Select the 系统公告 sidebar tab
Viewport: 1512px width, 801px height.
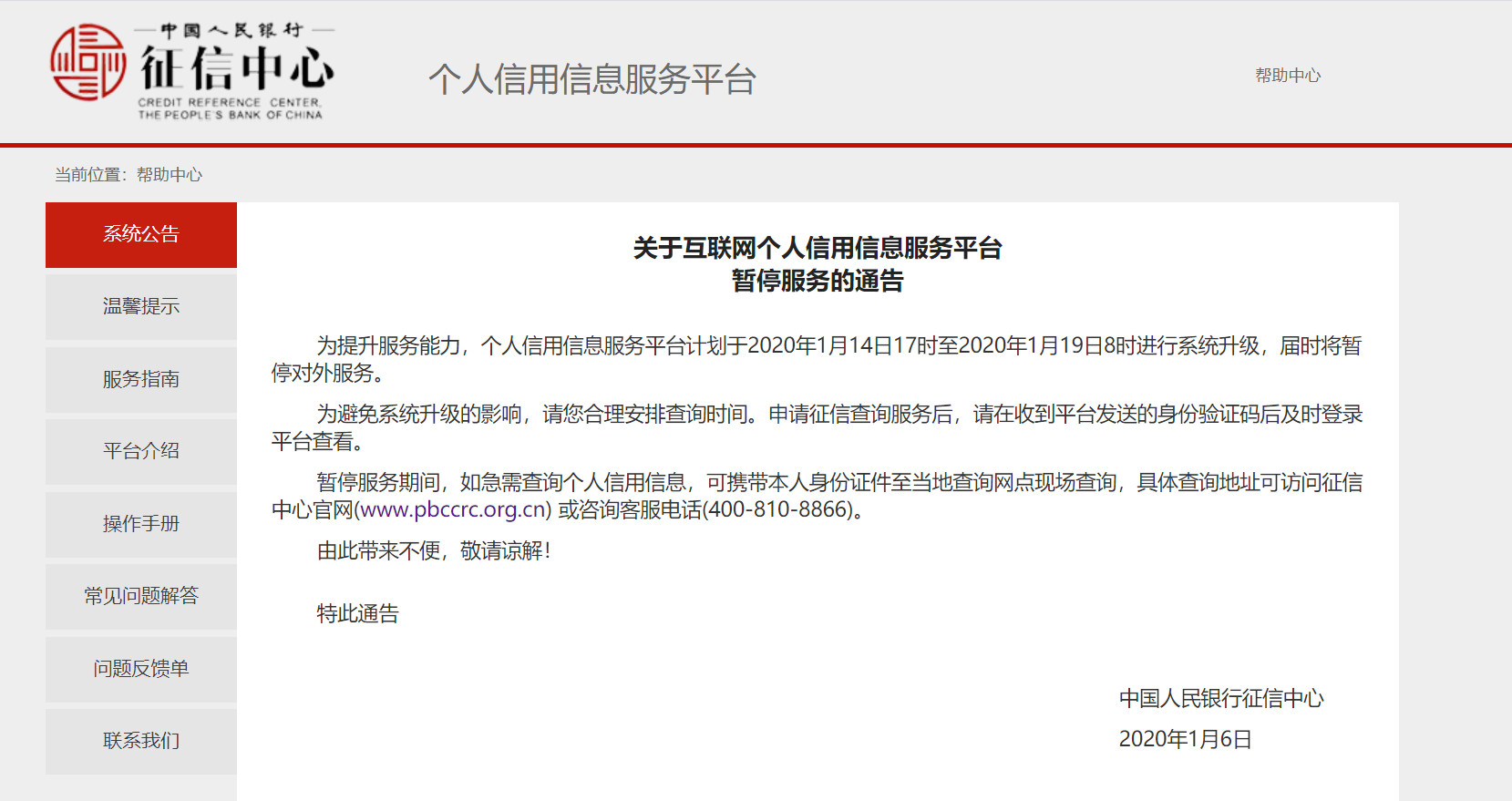(x=141, y=234)
